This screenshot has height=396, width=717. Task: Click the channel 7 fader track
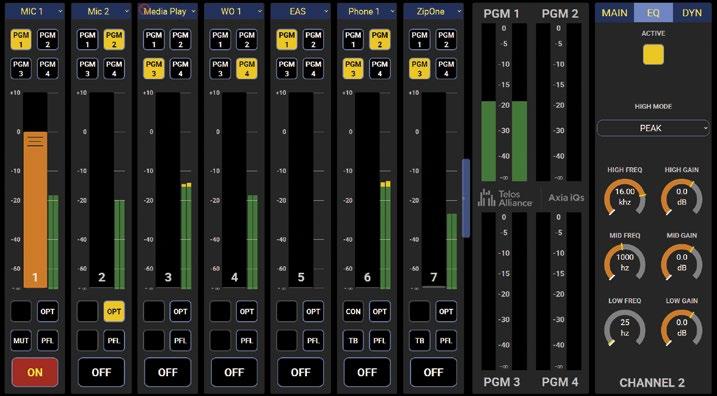[x=433, y=190]
